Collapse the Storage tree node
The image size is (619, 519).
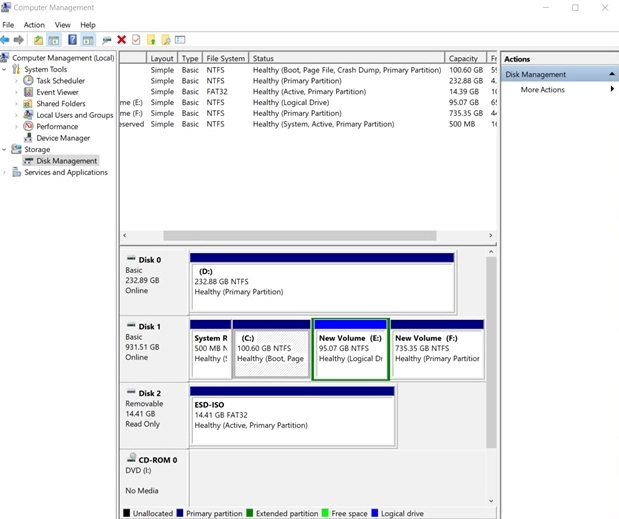pyautogui.click(x=4, y=150)
